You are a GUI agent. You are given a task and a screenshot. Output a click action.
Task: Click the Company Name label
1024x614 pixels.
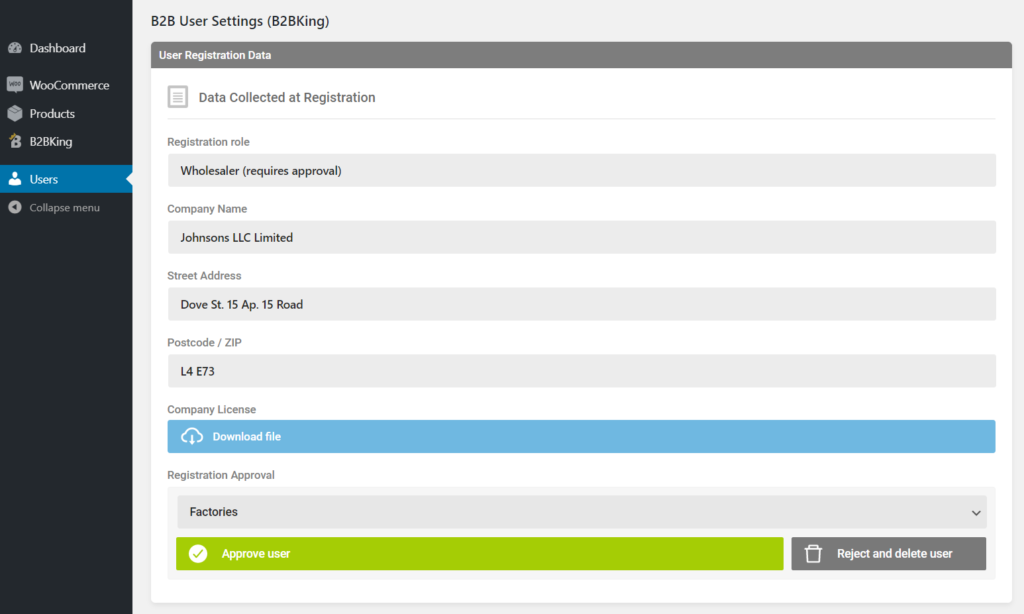pos(207,208)
